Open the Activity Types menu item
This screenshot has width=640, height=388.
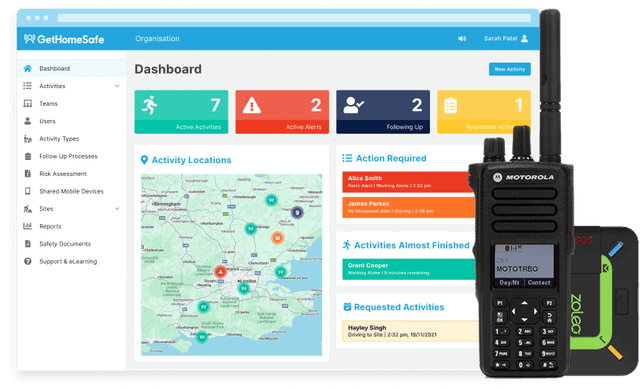(x=71, y=139)
